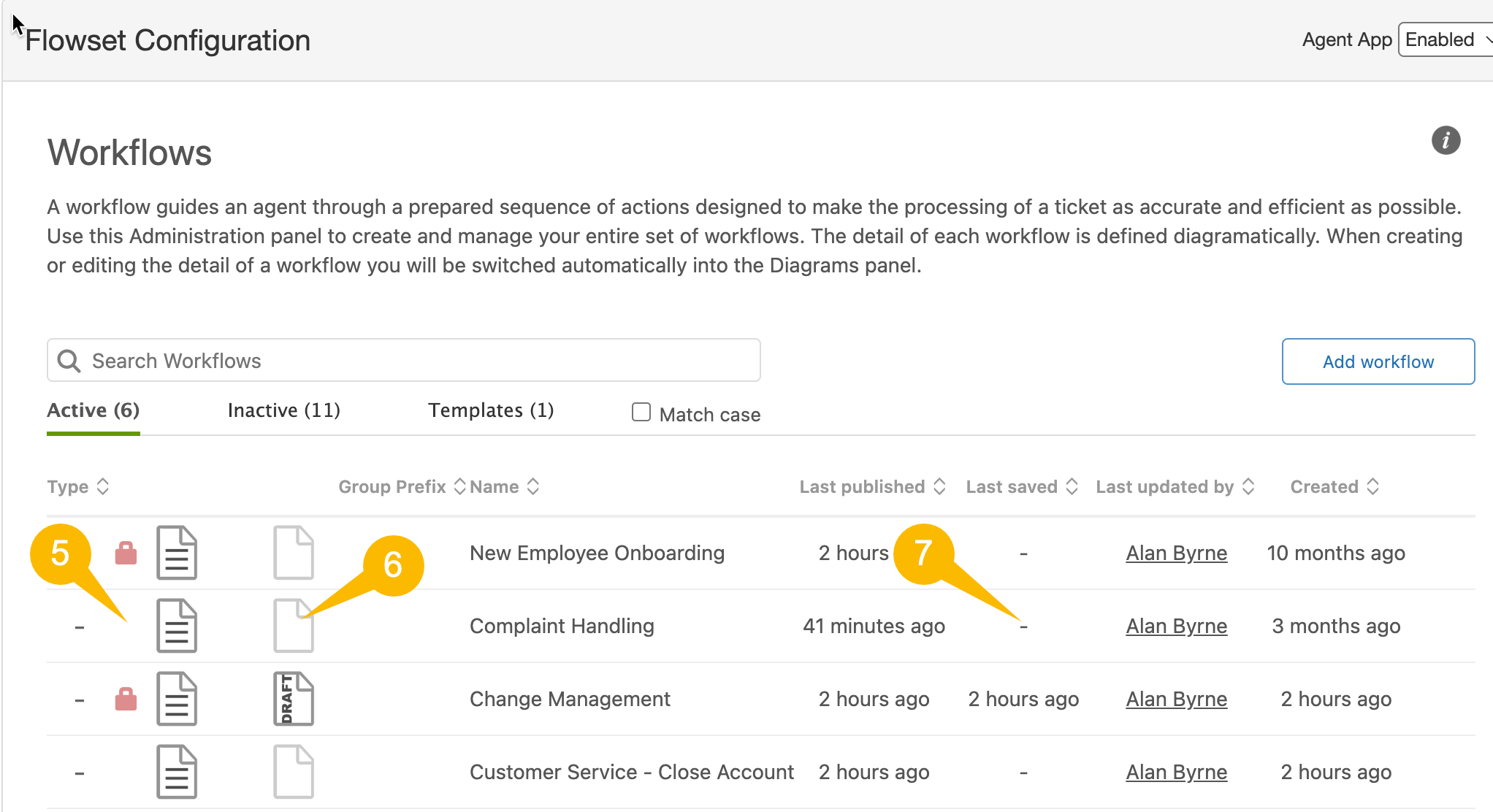The height and width of the screenshot is (812, 1493).
Task: Open published document icon for Customer Service row
Action: 177,772
